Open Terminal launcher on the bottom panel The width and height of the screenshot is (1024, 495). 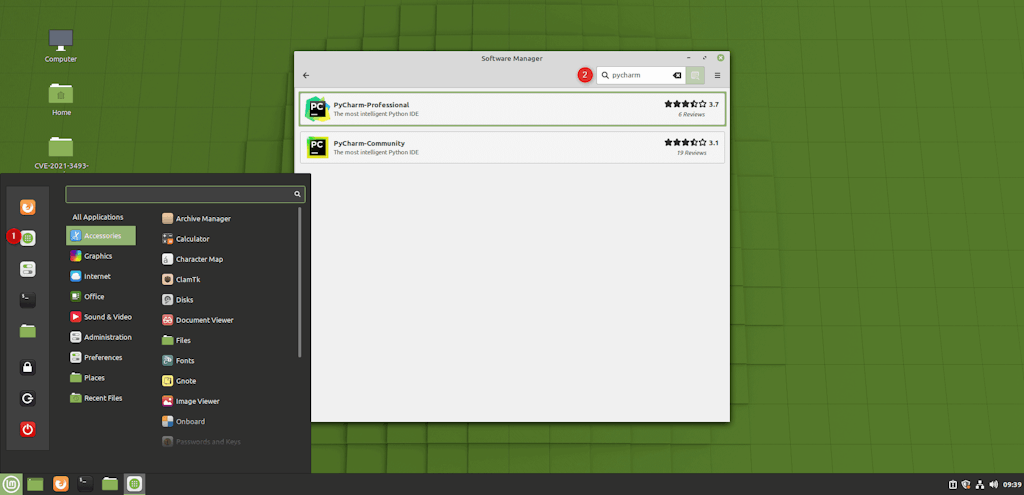[x=86, y=484]
